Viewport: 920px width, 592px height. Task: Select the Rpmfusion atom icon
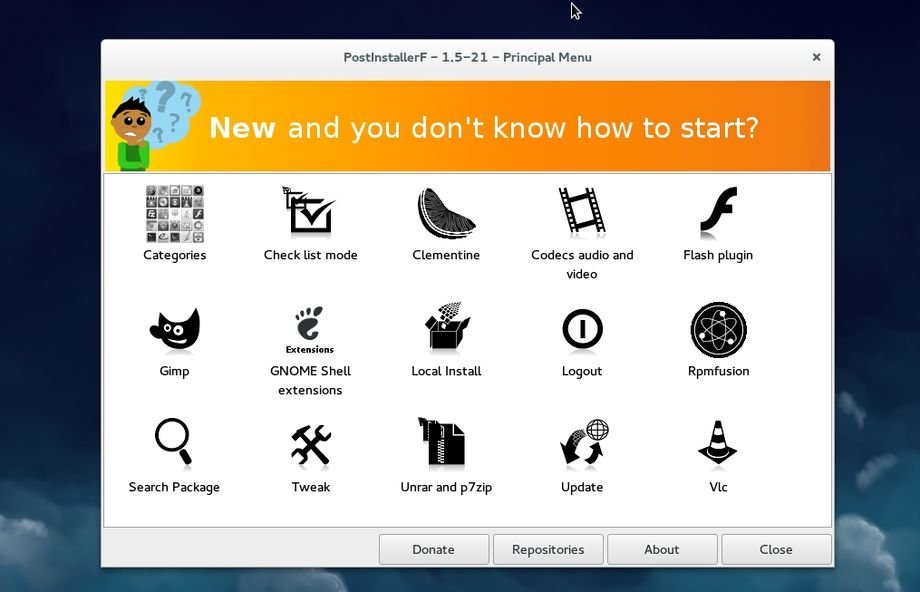click(718, 330)
